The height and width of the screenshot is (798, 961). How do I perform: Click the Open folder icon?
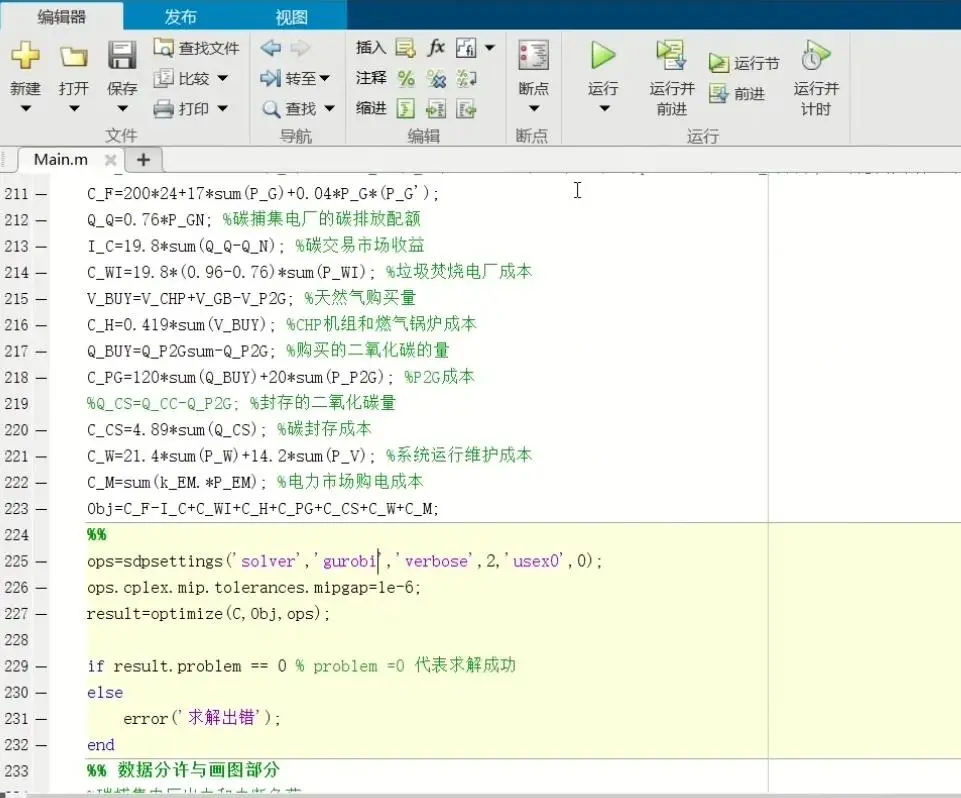click(74, 57)
